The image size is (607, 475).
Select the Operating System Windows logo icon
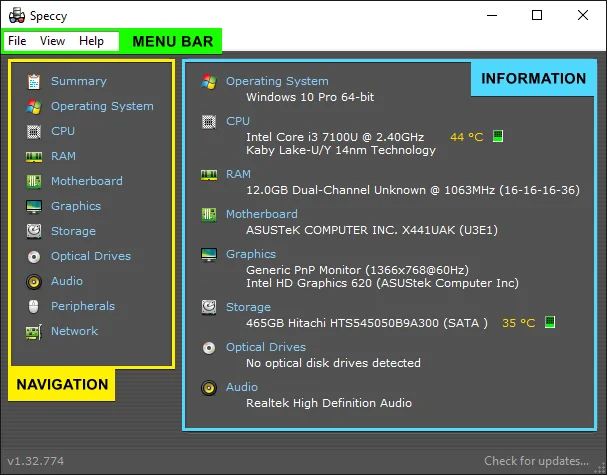[34, 106]
